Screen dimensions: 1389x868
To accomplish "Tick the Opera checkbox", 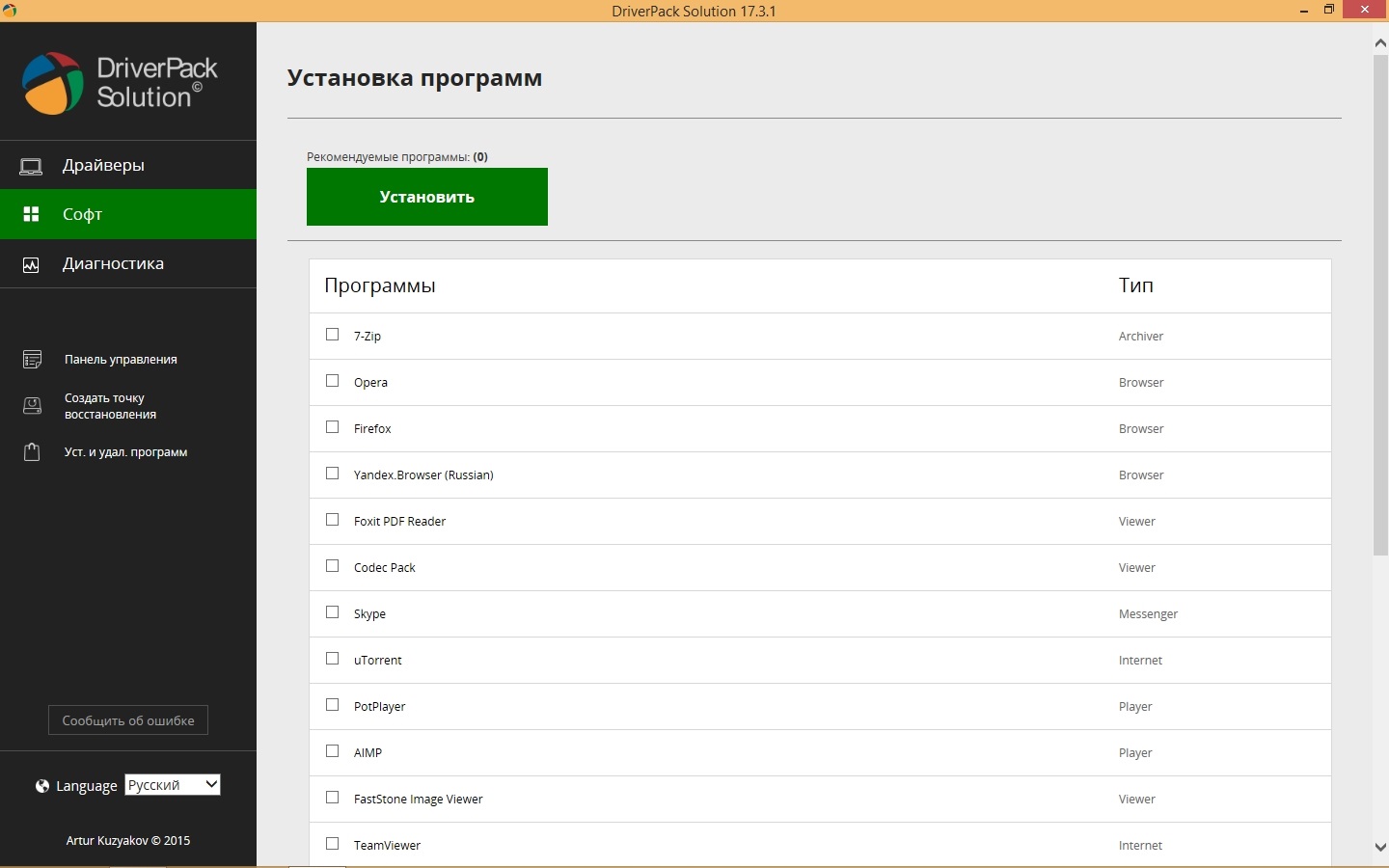I will (333, 381).
